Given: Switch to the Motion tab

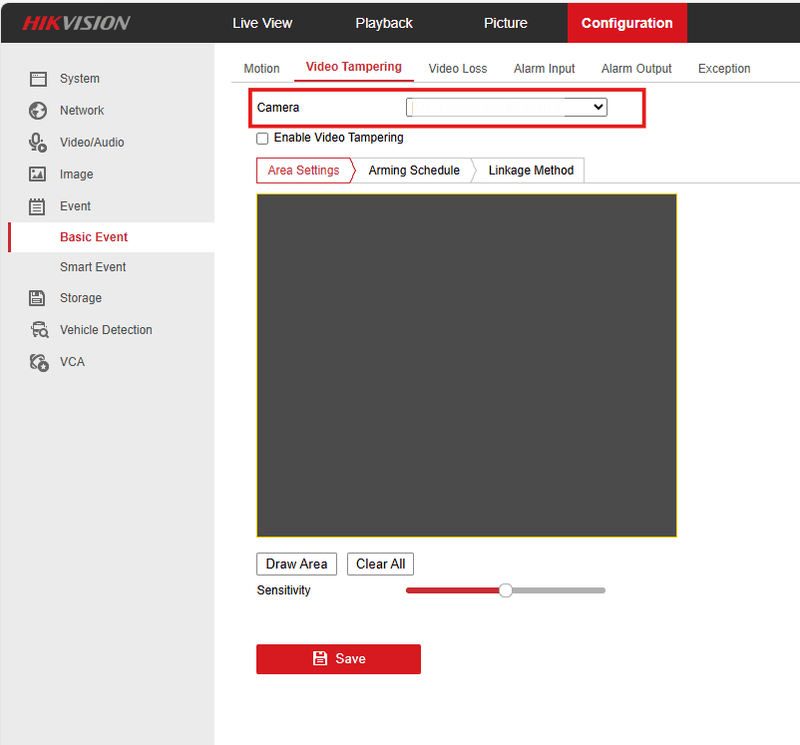Looking at the screenshot, I should (261, 68).
